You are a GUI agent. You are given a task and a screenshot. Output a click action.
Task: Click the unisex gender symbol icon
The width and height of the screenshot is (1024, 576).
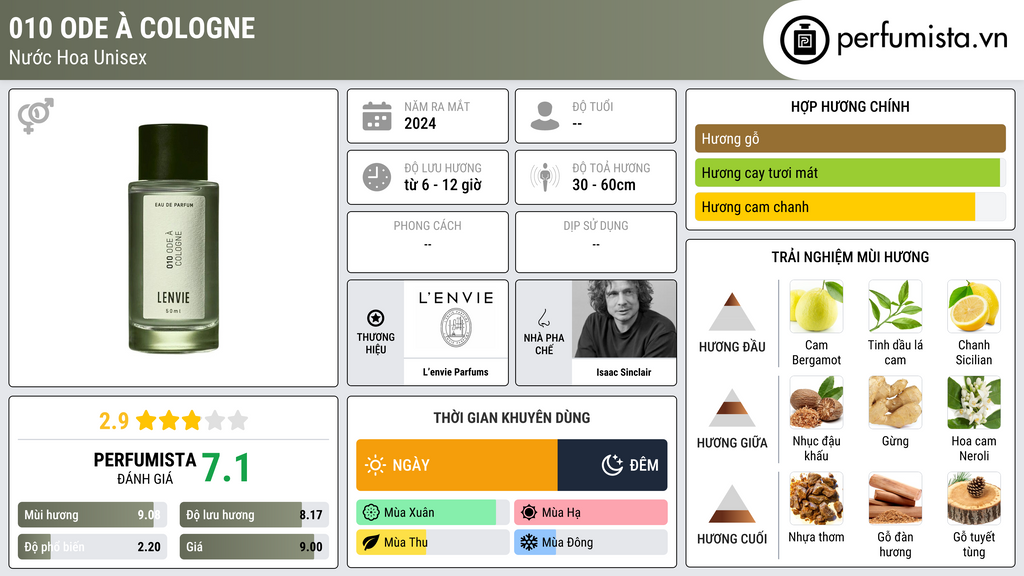pyautogui.click(x=36, y=116)
